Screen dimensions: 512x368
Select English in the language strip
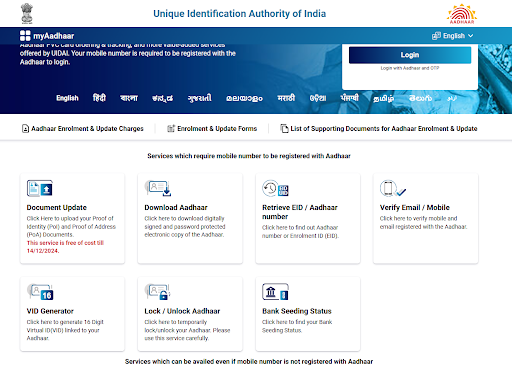click(67, 98)
